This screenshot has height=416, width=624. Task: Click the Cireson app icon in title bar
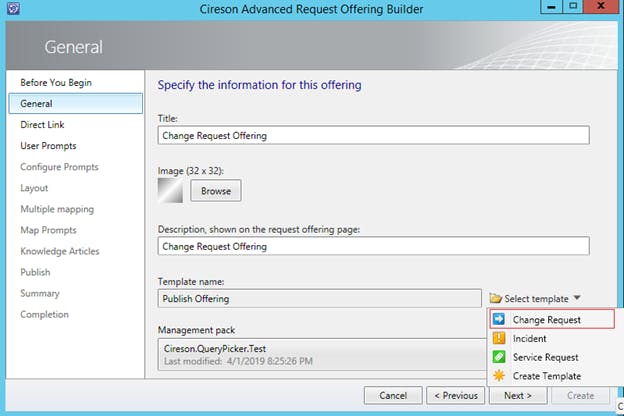coord(13,8)
